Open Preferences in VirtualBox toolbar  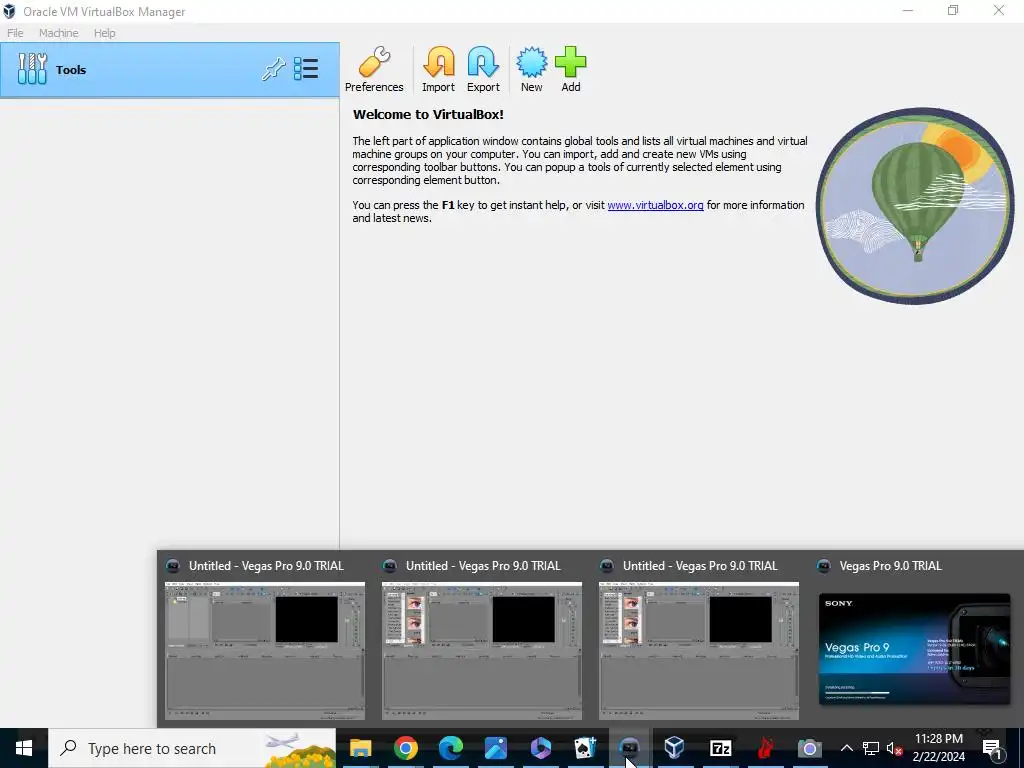(374, 69)
